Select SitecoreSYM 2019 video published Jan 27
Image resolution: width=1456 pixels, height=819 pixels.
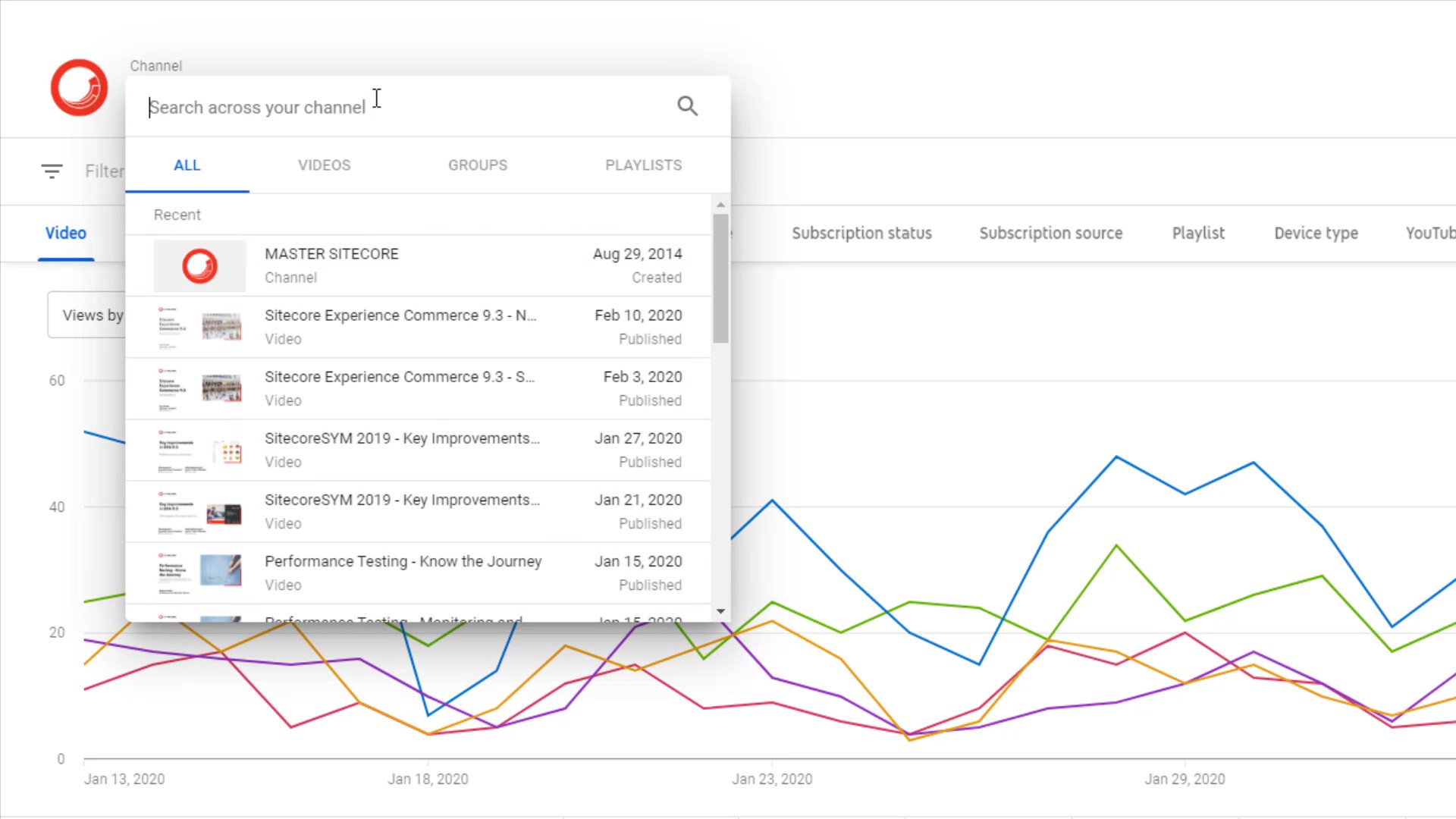pyautogui.click(x=402, y=439)
